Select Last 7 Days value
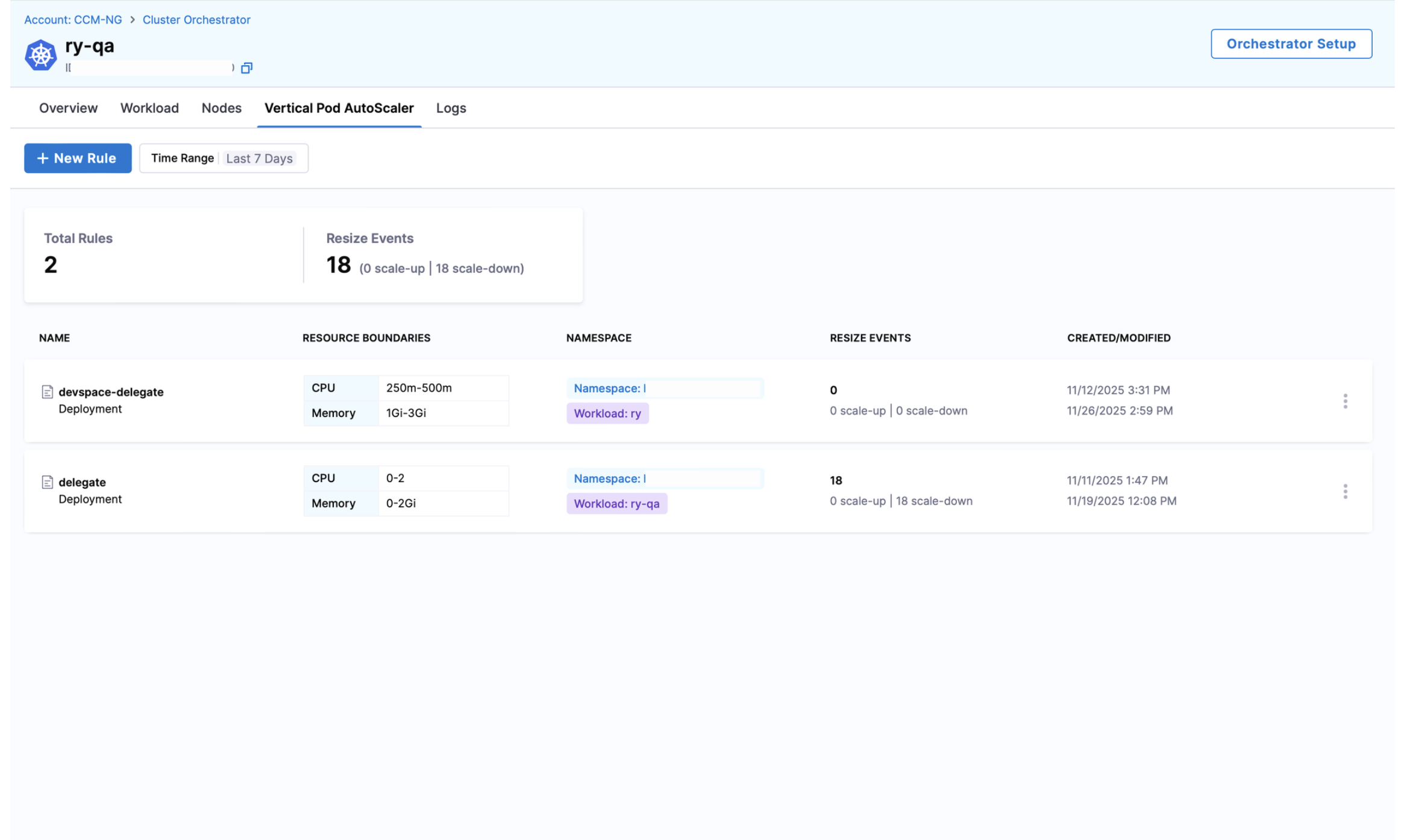The height and width of the screenshot is (840, 1404). (x=260, y=159)
